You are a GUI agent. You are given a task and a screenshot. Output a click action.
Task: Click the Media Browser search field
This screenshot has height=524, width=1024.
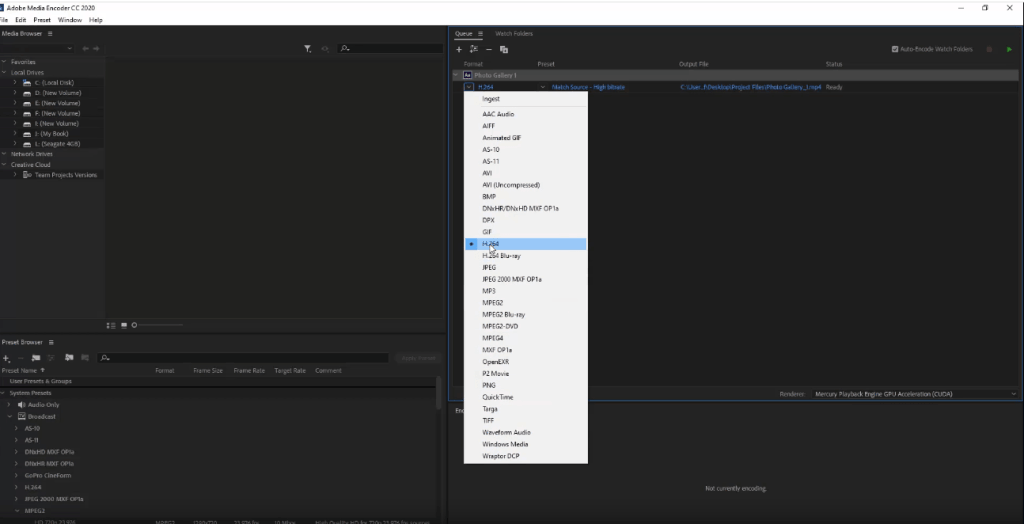click(391, 48)
